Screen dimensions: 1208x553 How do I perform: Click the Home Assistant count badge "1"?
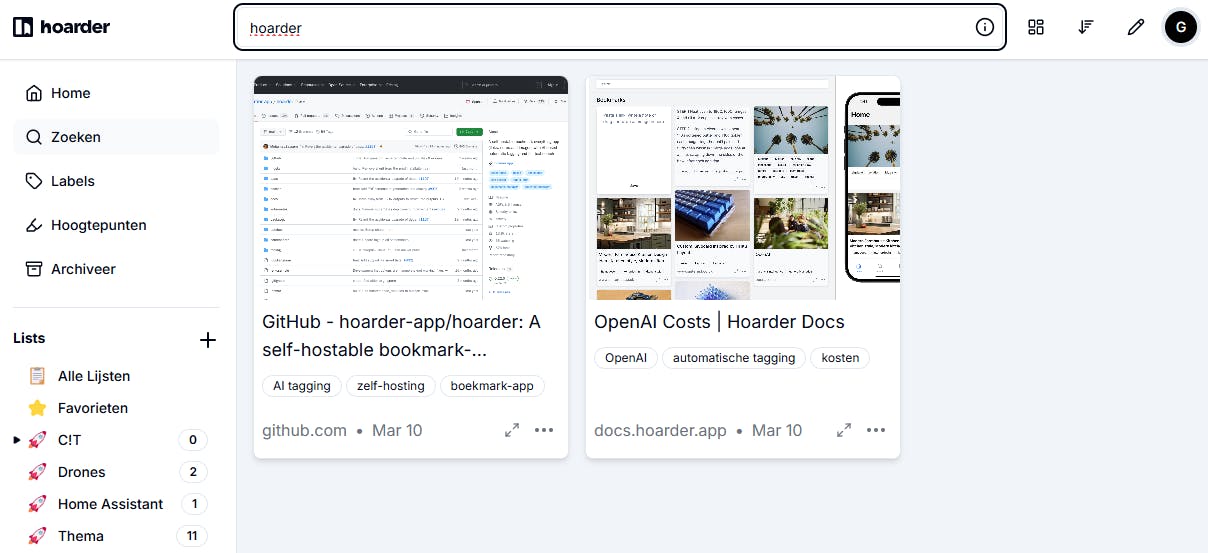pos(194,504)
